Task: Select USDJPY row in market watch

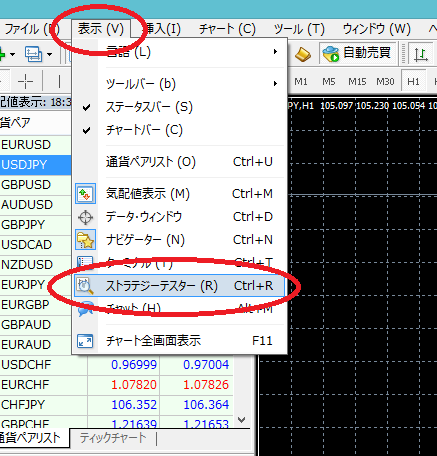Action: point(35,165)
